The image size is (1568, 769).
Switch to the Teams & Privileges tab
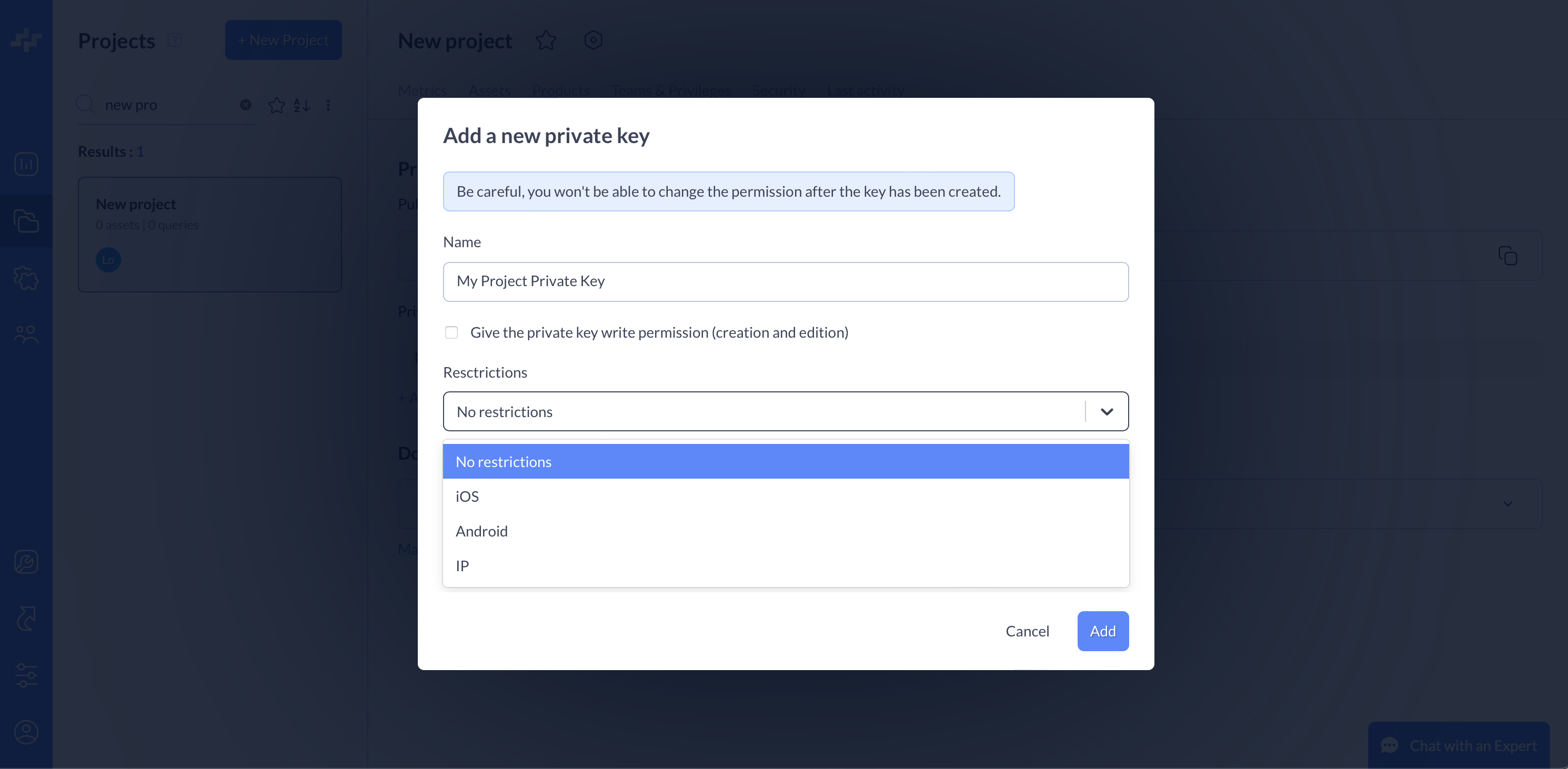[x=671, y=90]
